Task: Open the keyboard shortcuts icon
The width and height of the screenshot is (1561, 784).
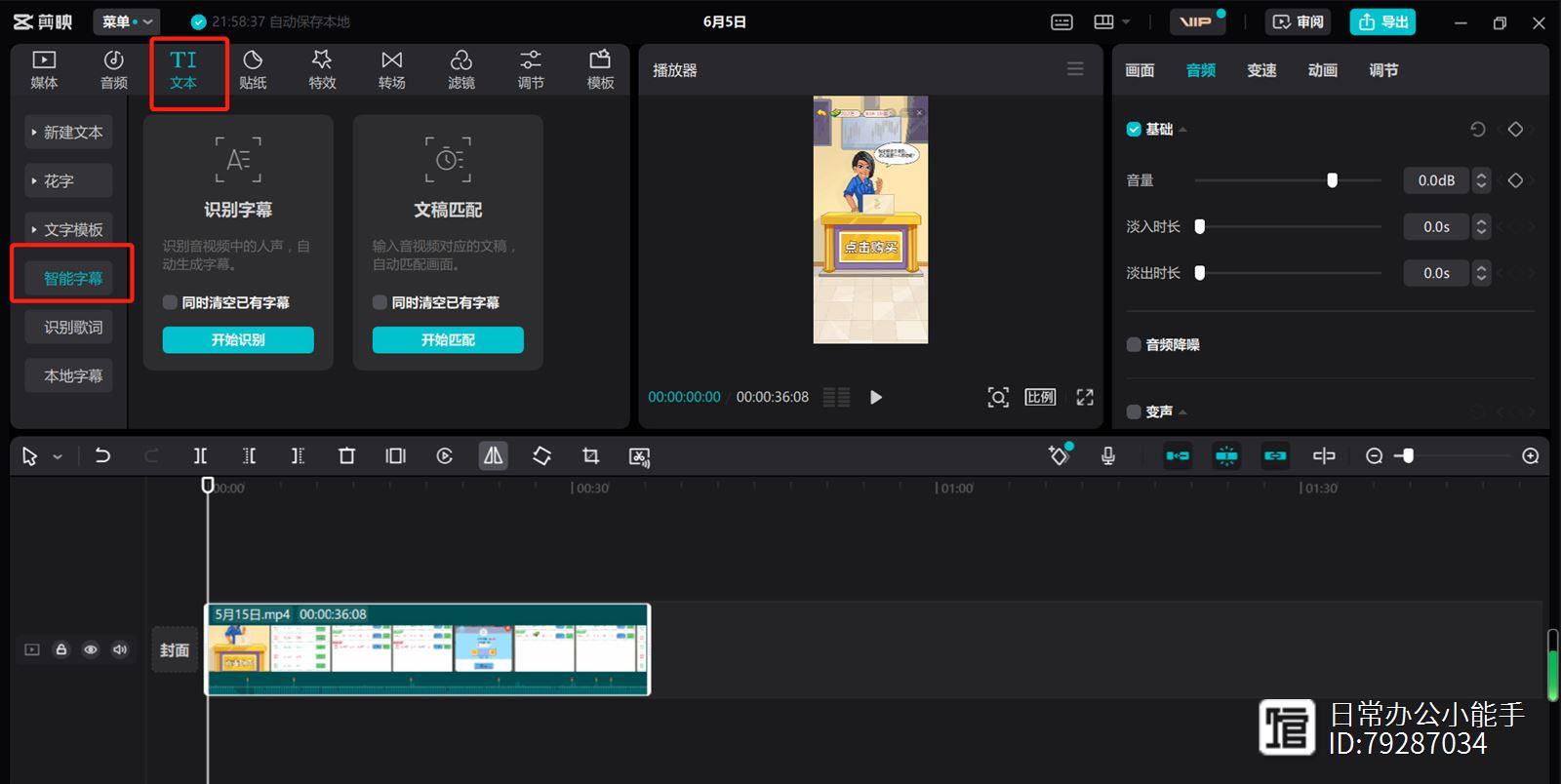Action: point(1061,21)
